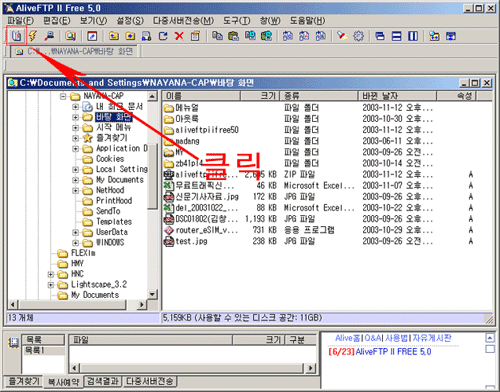The image size is (500, 392).
Task: Click the folder with floppy disk icon
Action: click(146, 36)
